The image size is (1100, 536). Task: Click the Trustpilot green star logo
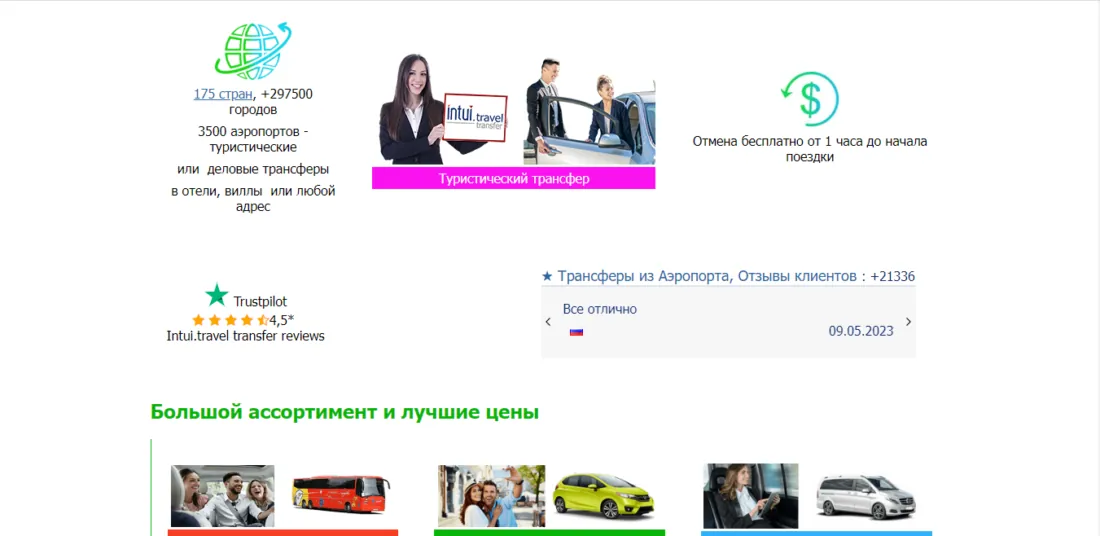coord(217,295)
